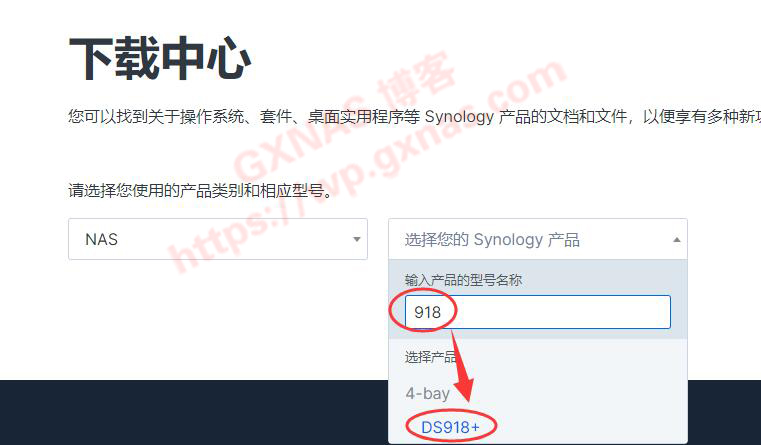
Task: Click the GXNAS 博客 watermark text
Action: click(345, 116)
